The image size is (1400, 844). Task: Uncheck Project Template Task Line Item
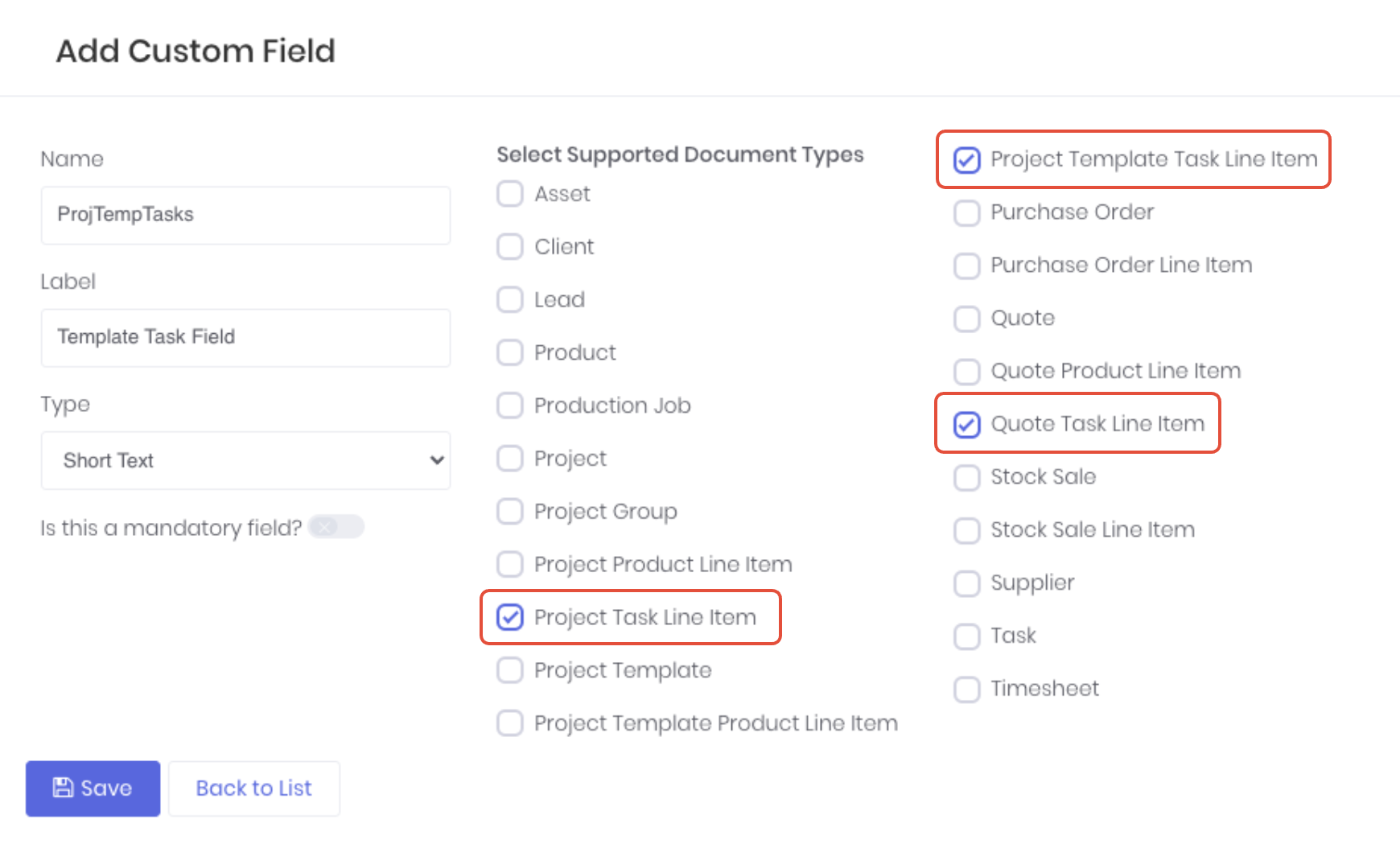point(966,159)
